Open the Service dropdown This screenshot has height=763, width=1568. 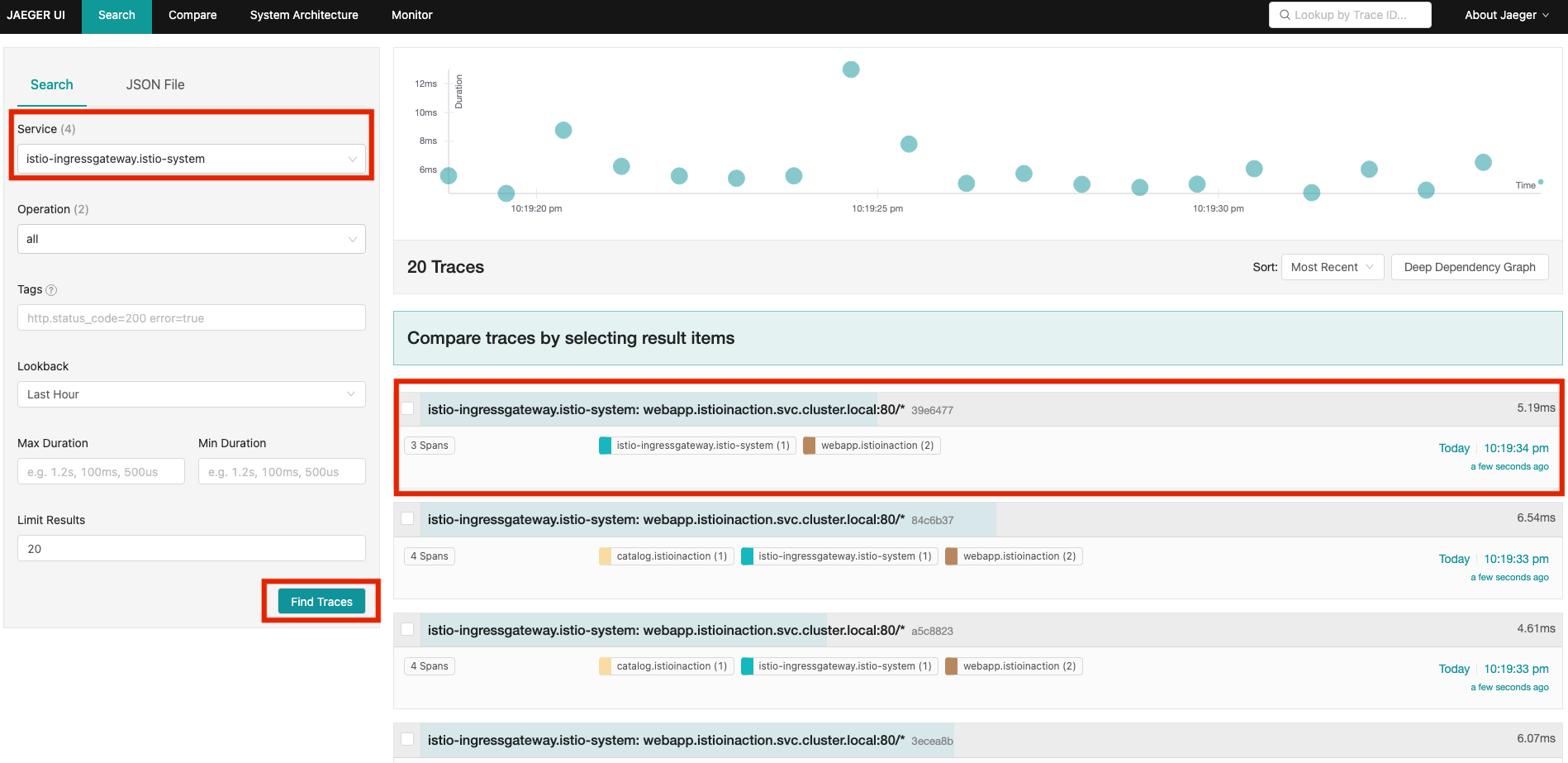tap(191, 159)
